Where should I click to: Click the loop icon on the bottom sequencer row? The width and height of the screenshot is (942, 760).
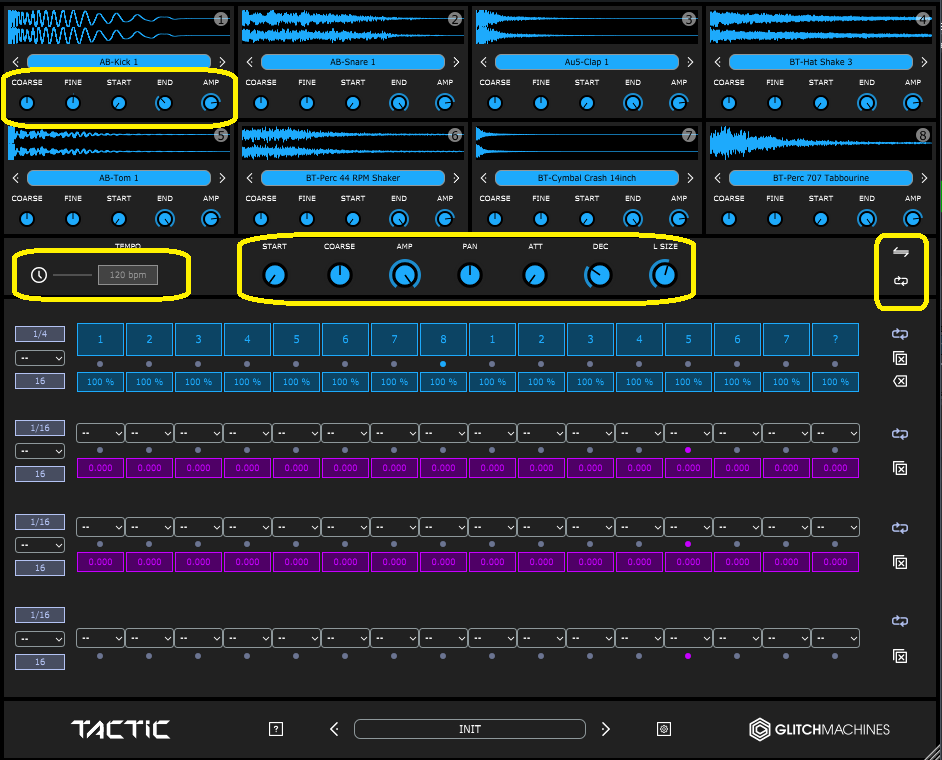900,621
